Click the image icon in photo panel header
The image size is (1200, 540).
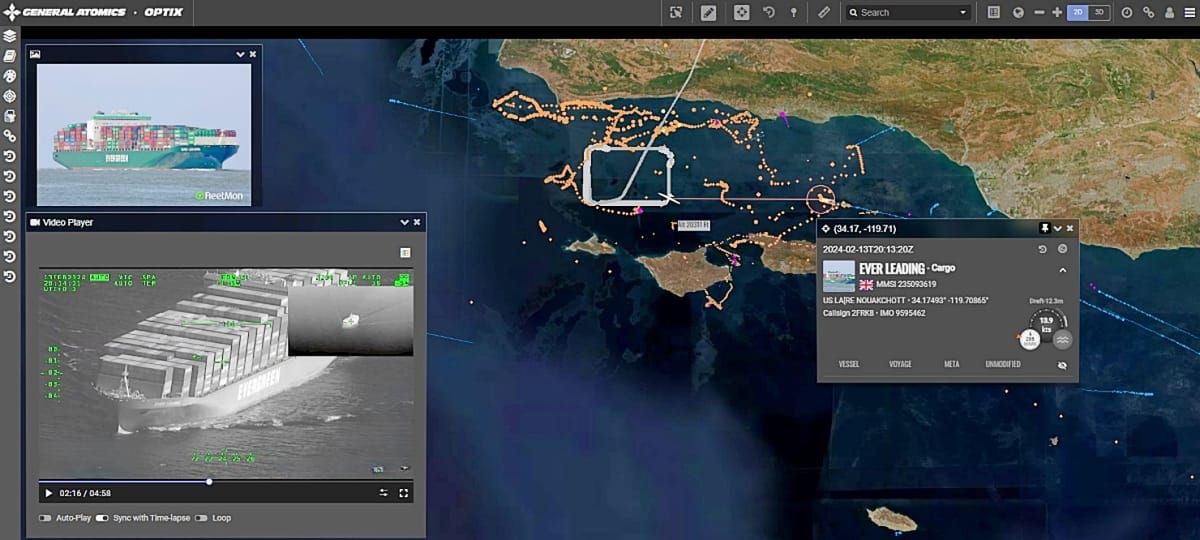[x=35, y=54]
